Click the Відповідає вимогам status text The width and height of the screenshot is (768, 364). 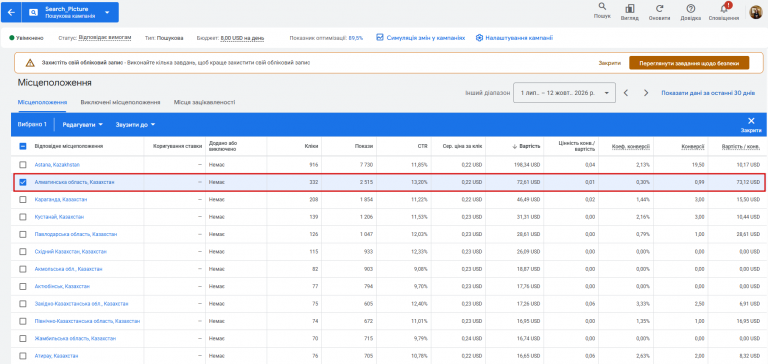105,38
